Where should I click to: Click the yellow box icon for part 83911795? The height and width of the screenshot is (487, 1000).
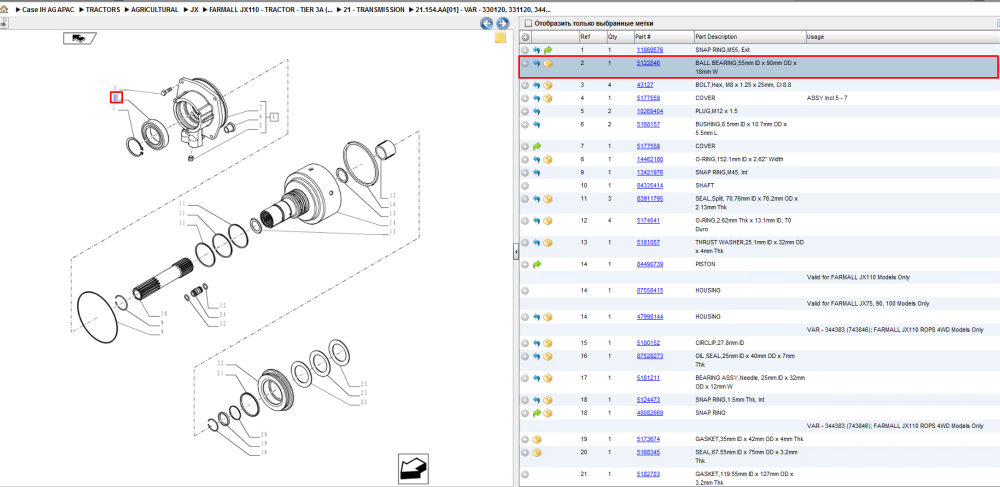[548, 199]
